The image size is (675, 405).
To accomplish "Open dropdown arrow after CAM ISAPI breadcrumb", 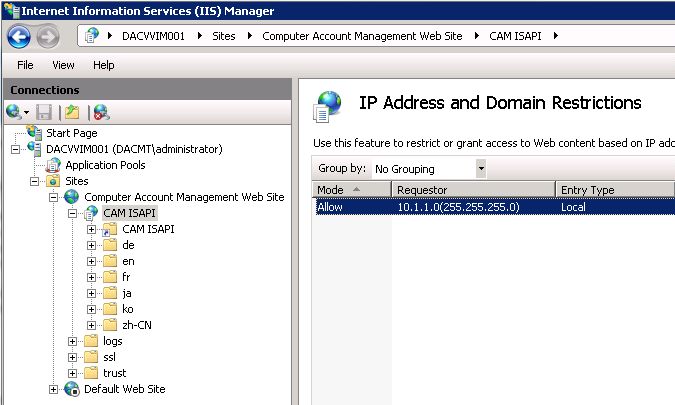I will [x=555, y=36].
